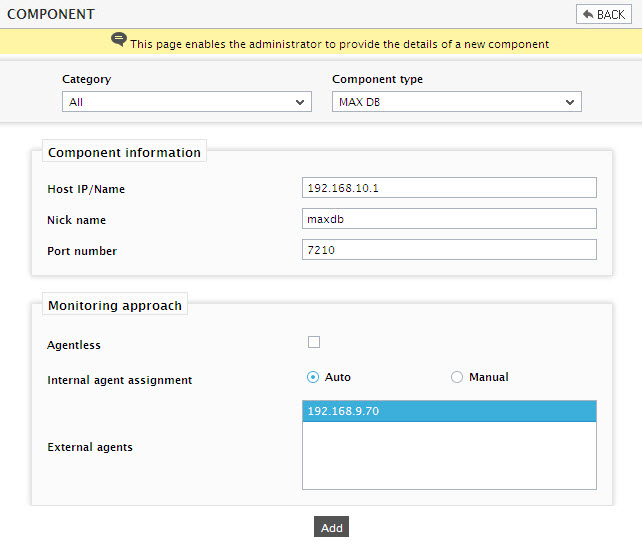Click the Monitoring approach heading
Screen dimensions: 642x546
click(115, 306)
